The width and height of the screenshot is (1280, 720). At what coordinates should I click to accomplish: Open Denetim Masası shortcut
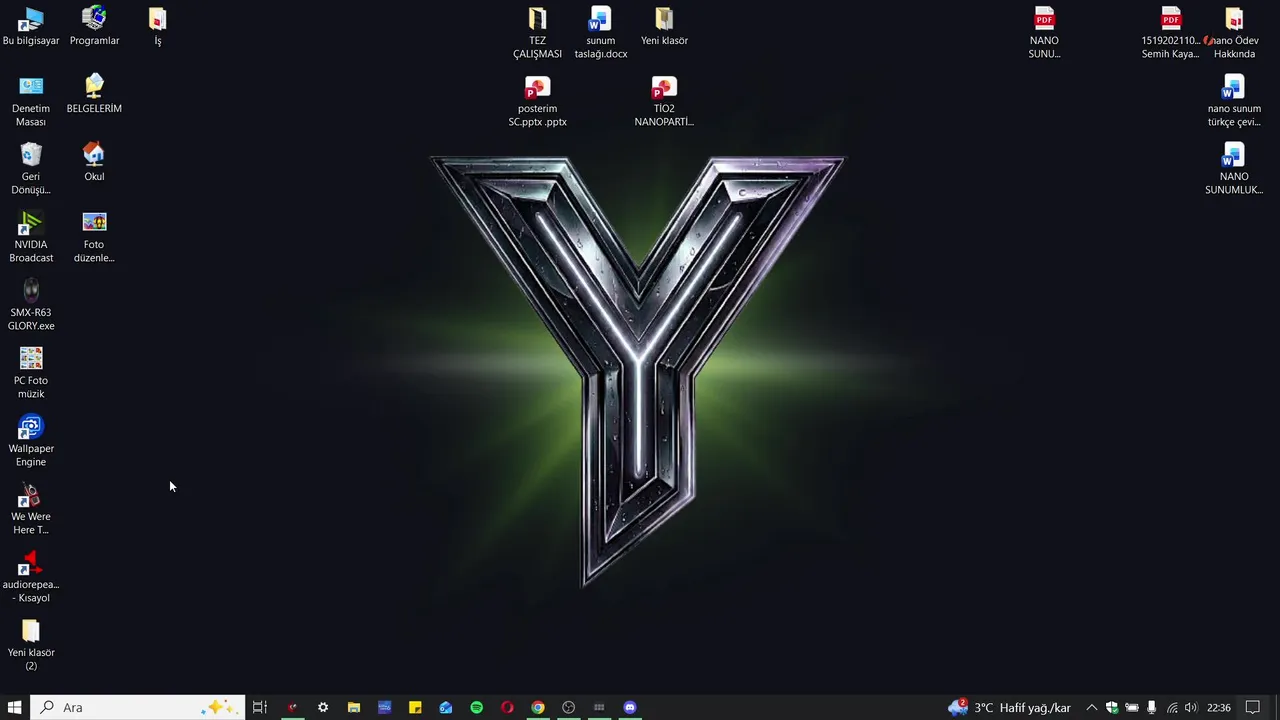(31, 101)
